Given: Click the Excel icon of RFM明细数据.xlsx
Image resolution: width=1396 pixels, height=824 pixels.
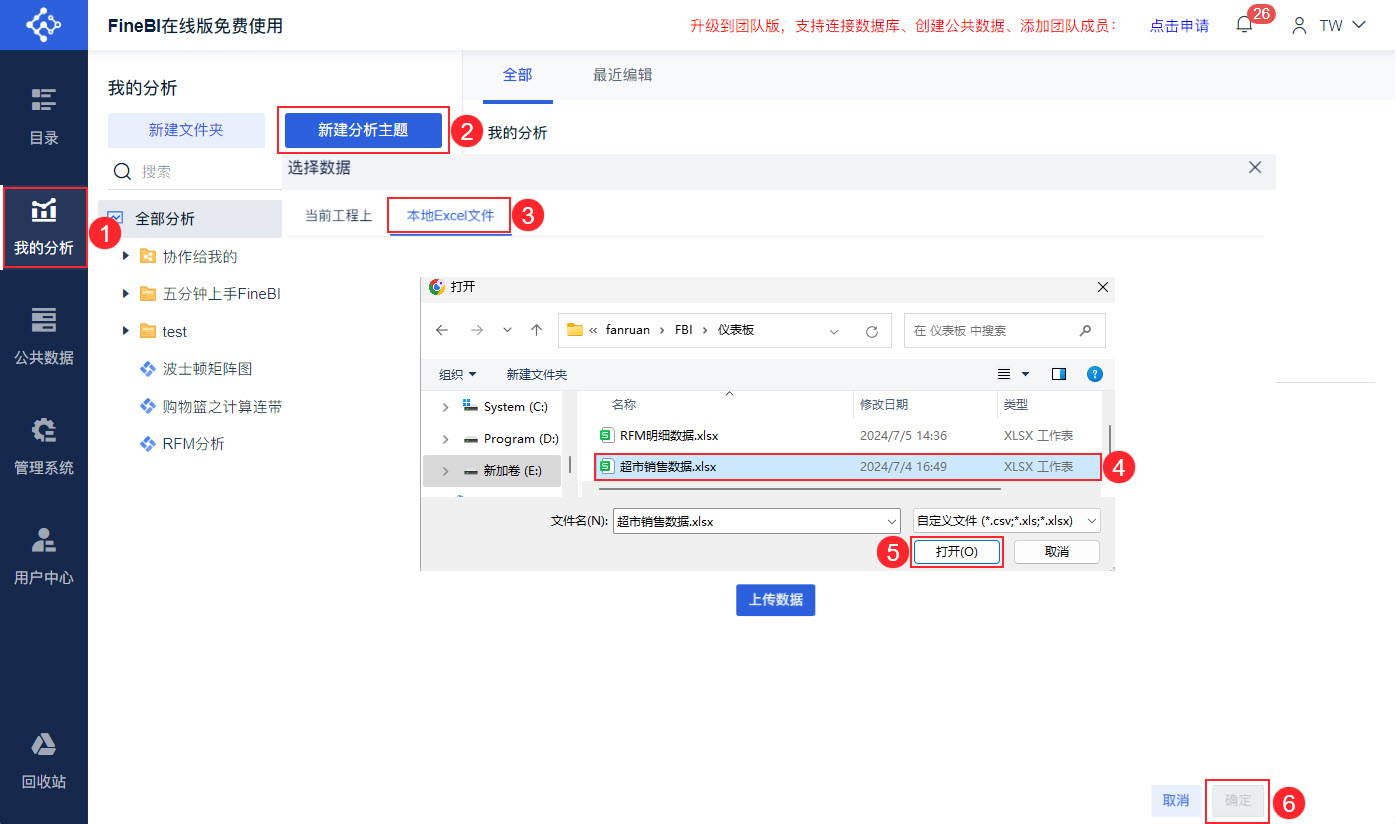Looking at the screenshot, I should (606, 435).
